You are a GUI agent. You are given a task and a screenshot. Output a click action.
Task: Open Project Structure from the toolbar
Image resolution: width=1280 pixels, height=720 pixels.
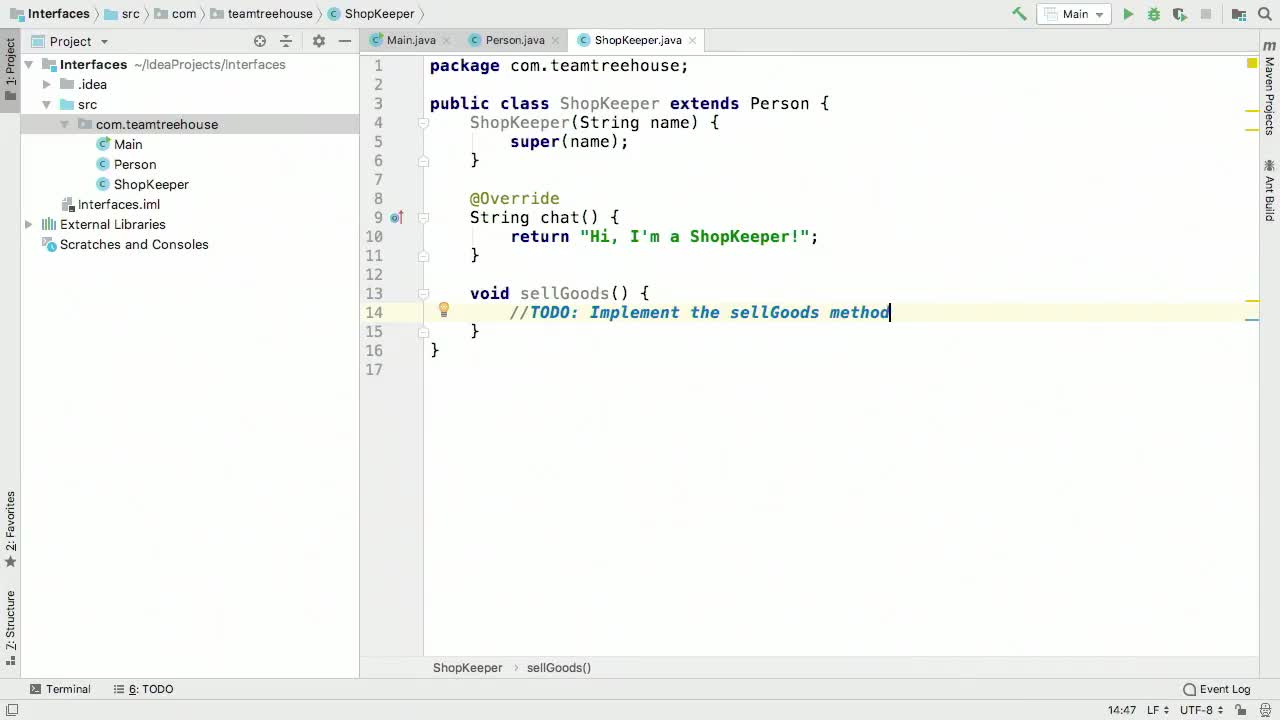[1239, 14]
